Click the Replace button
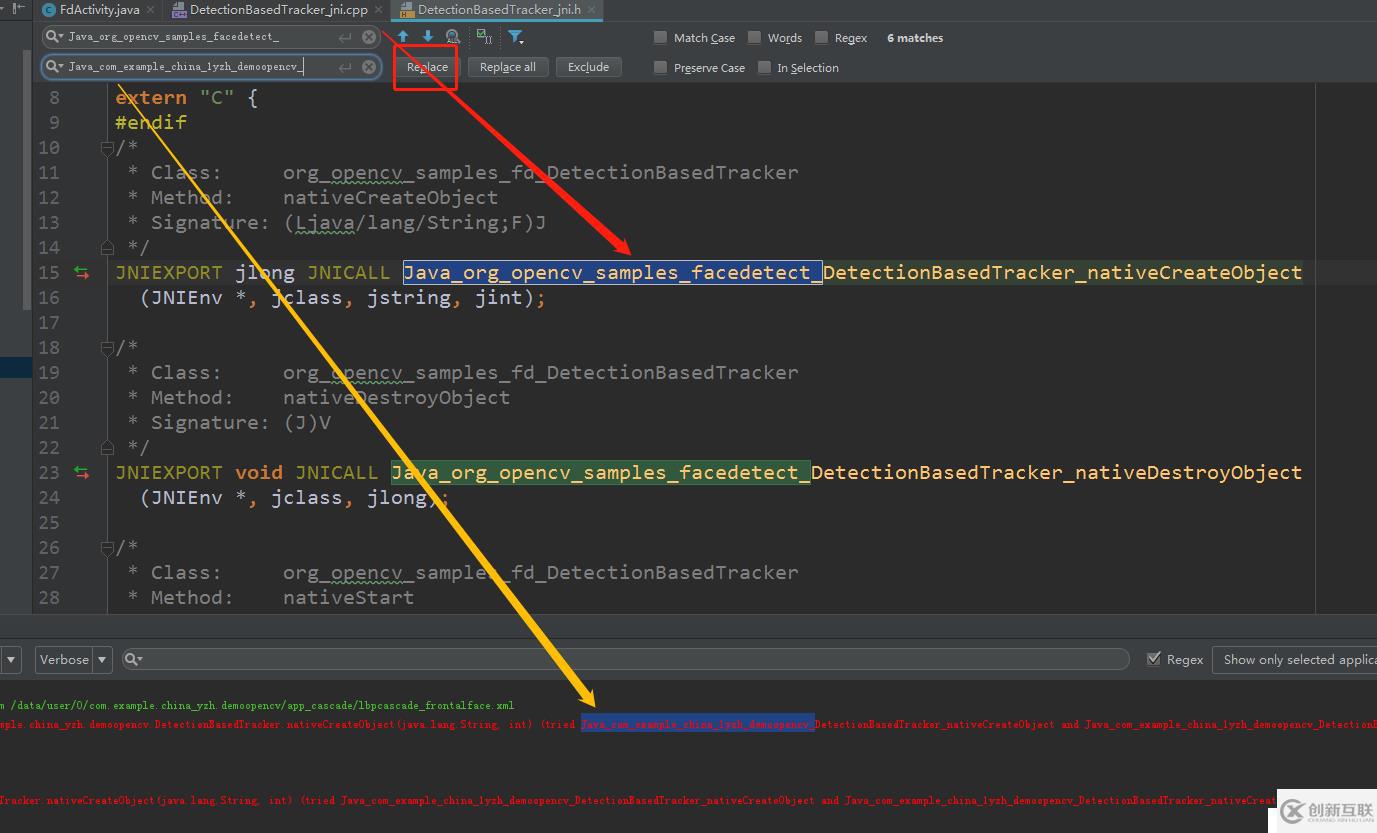The image size is (1377, 833). [427, 67]
